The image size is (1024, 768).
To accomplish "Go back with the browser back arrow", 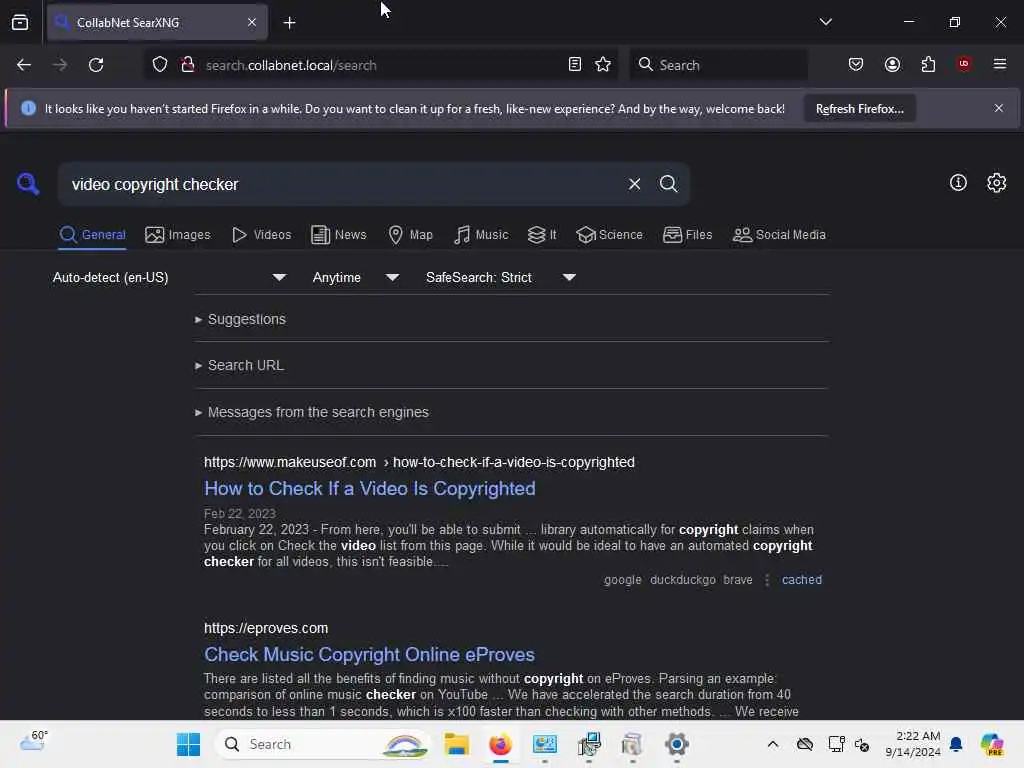I will [x=24, y=65].
